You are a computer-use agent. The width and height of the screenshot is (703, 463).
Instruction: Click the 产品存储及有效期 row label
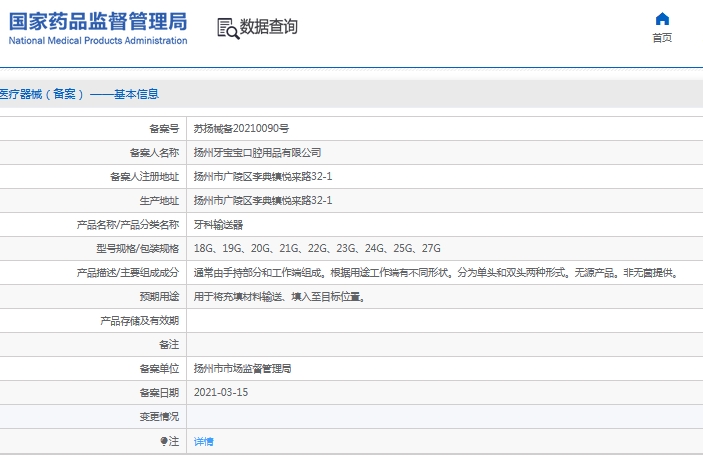[139, 320]
